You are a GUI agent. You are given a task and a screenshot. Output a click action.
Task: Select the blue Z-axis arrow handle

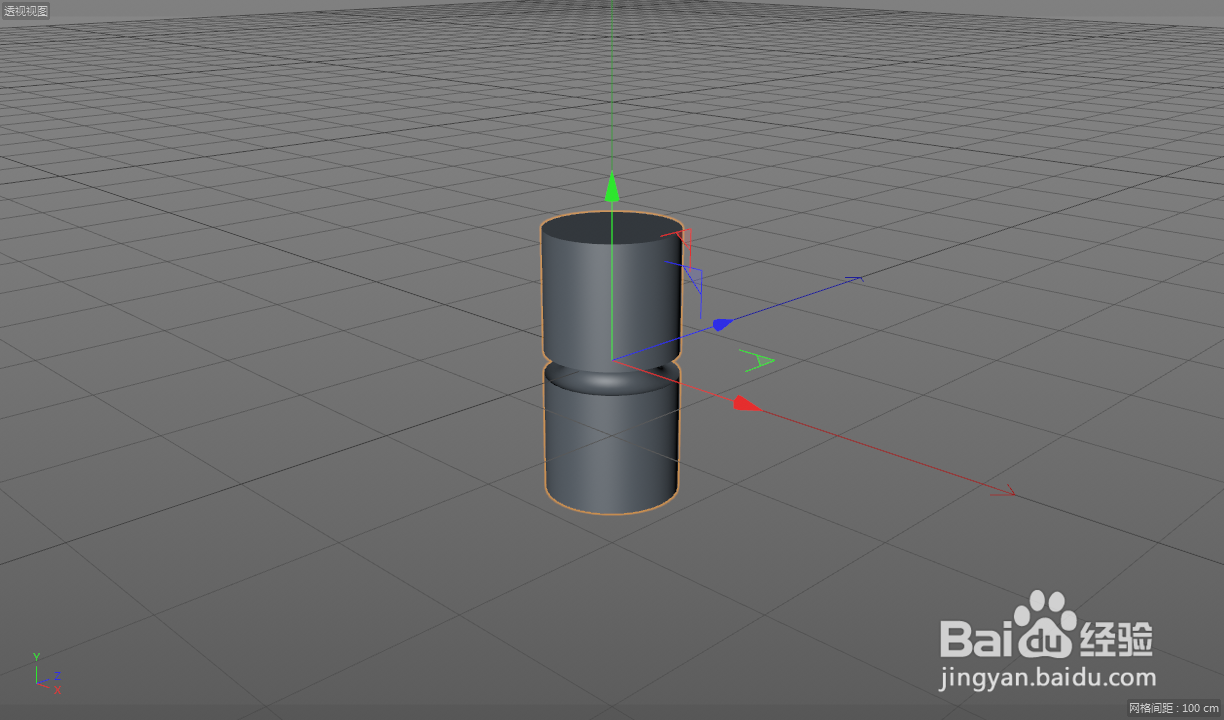(723, 324)
